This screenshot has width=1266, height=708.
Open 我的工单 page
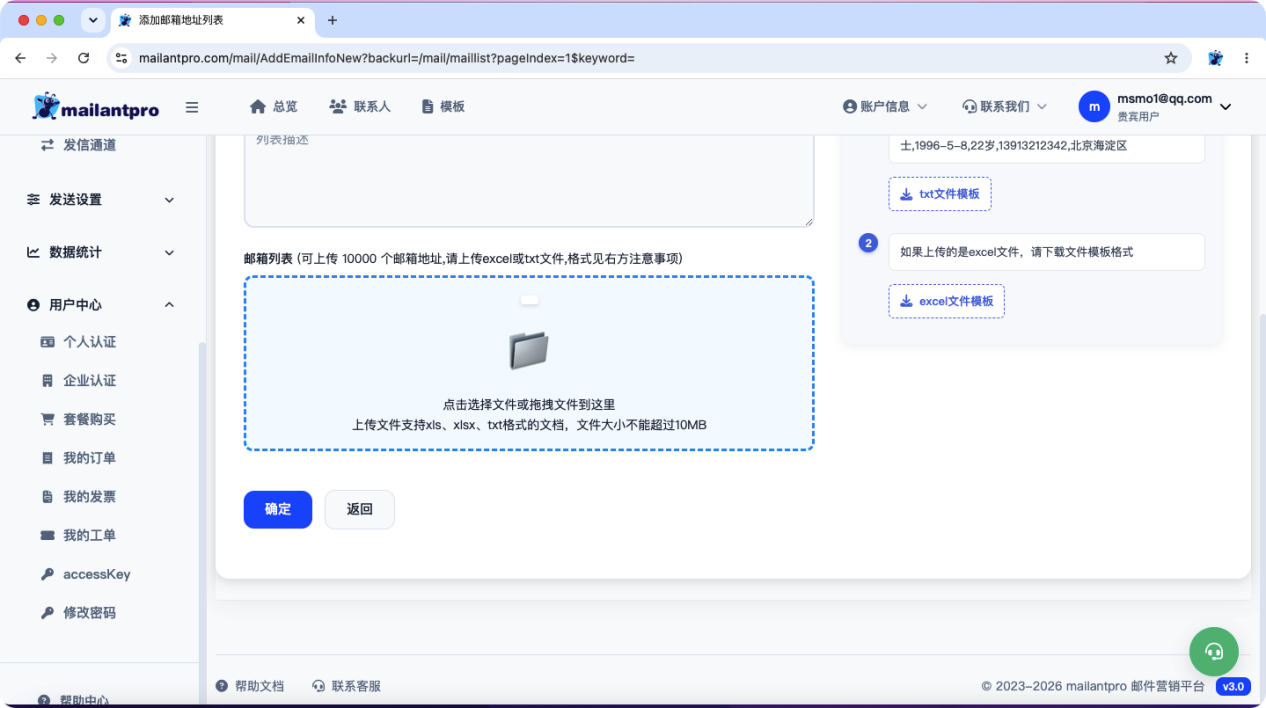[x=89, y=536]
